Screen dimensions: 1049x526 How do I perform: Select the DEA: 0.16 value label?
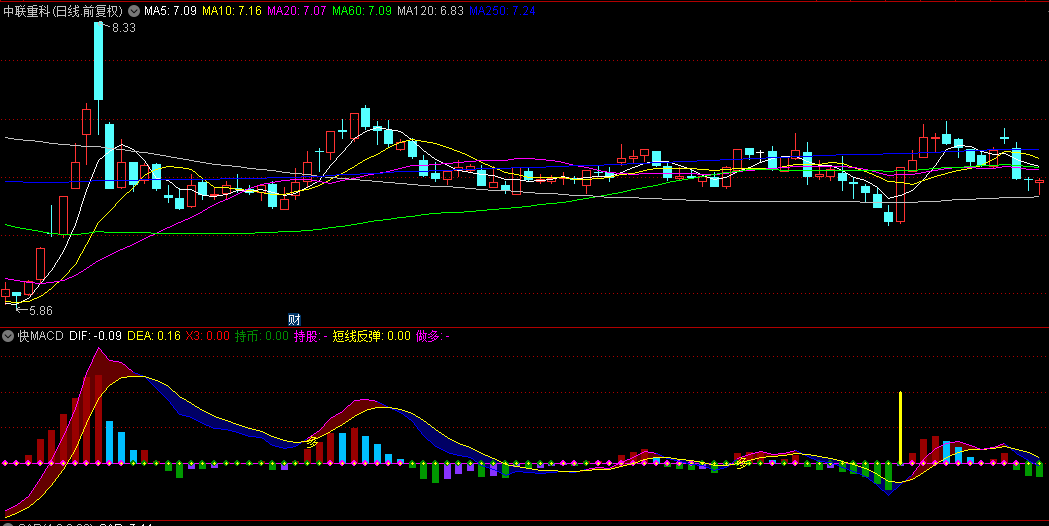tap(154, 336)
